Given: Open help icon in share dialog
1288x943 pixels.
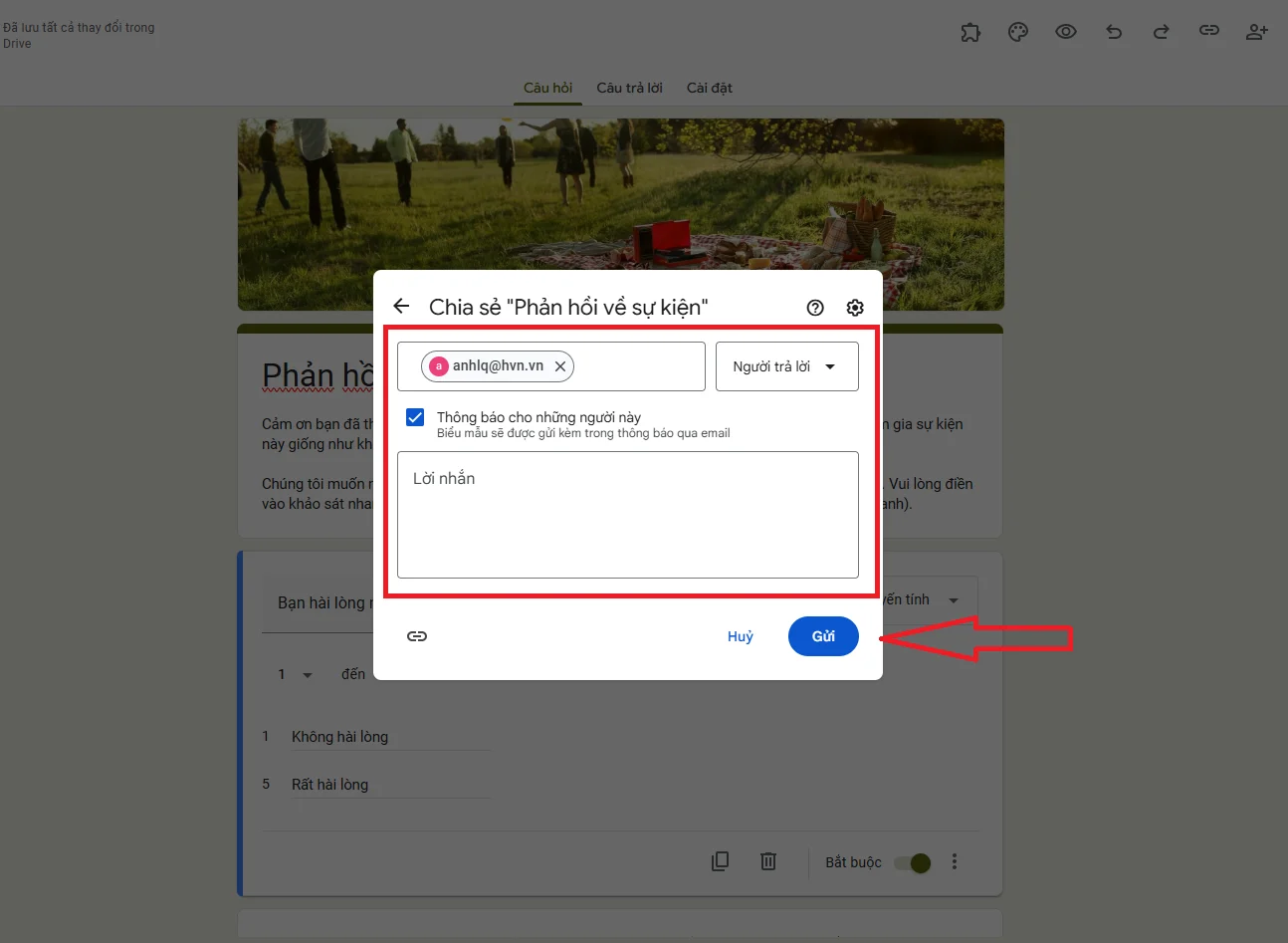Looking at the screenshot, I should [815, 308].
